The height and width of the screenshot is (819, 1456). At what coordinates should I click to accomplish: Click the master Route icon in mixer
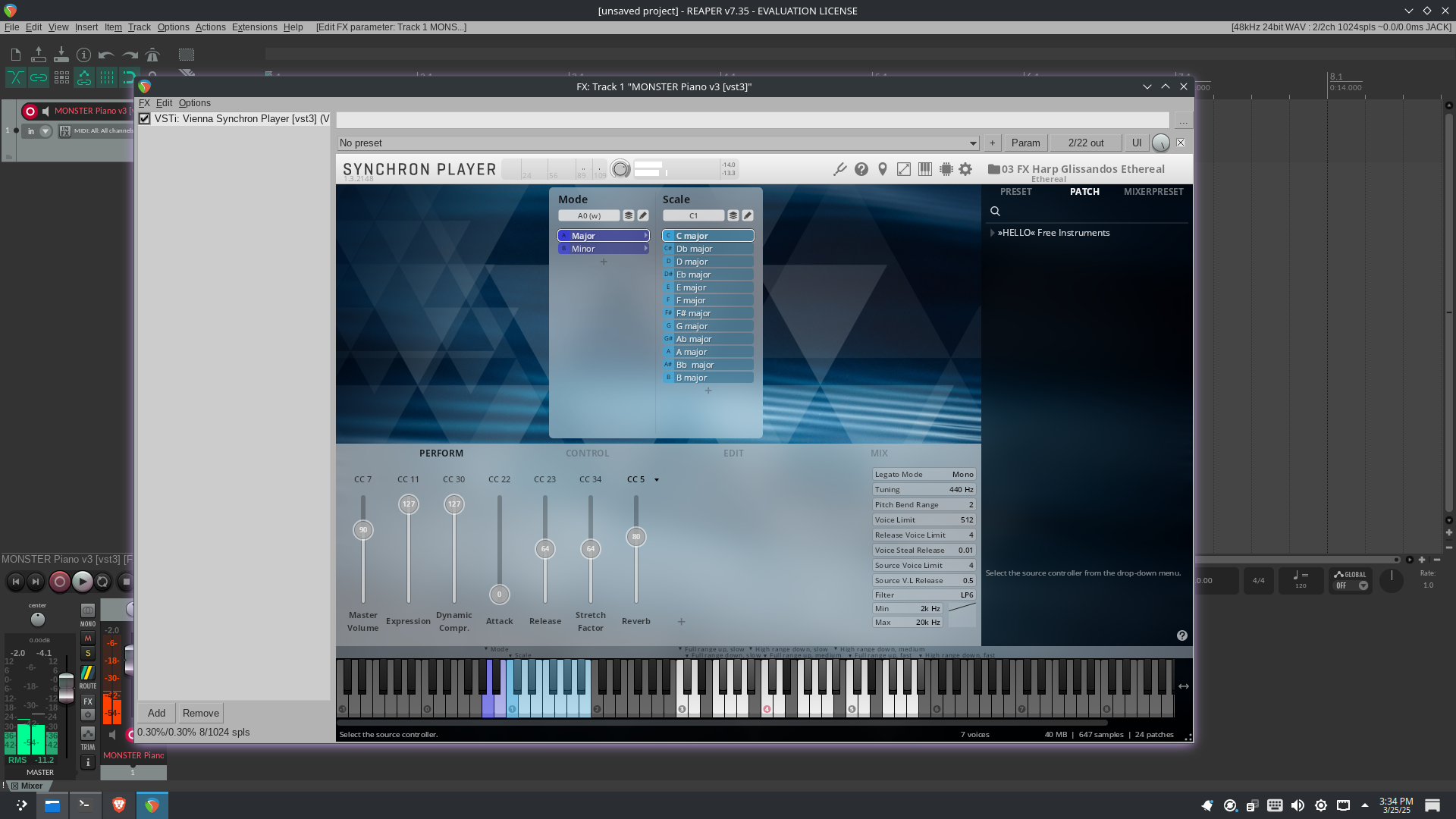pos(88,674)
